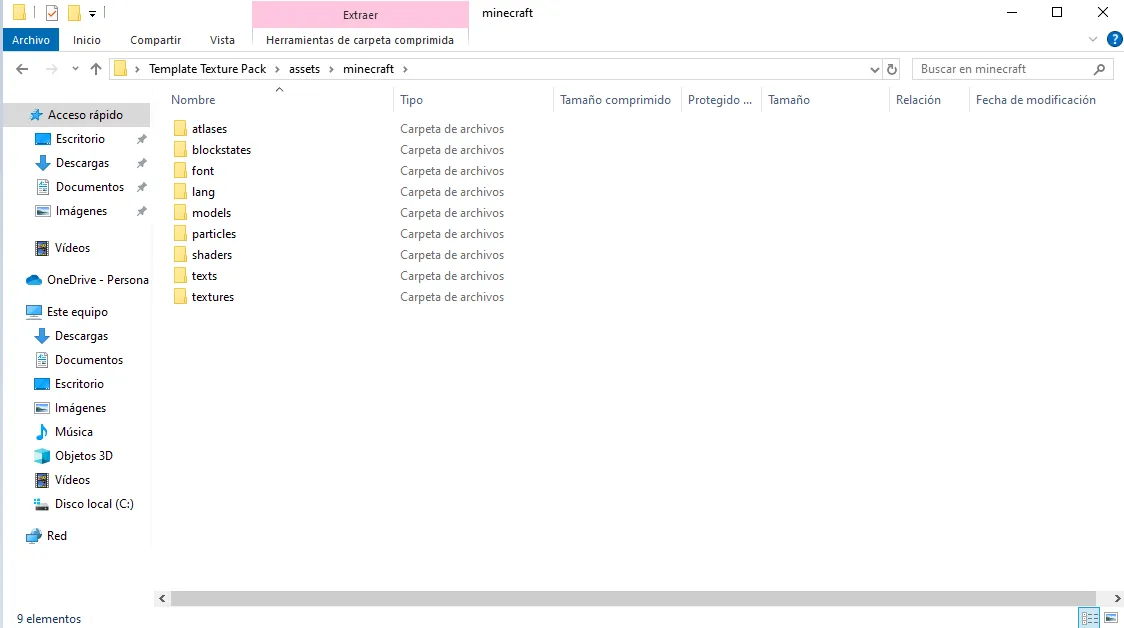Click the Buscar en minecraft search box
The width and height of the screenshot is (1124, 628).
1003,69
